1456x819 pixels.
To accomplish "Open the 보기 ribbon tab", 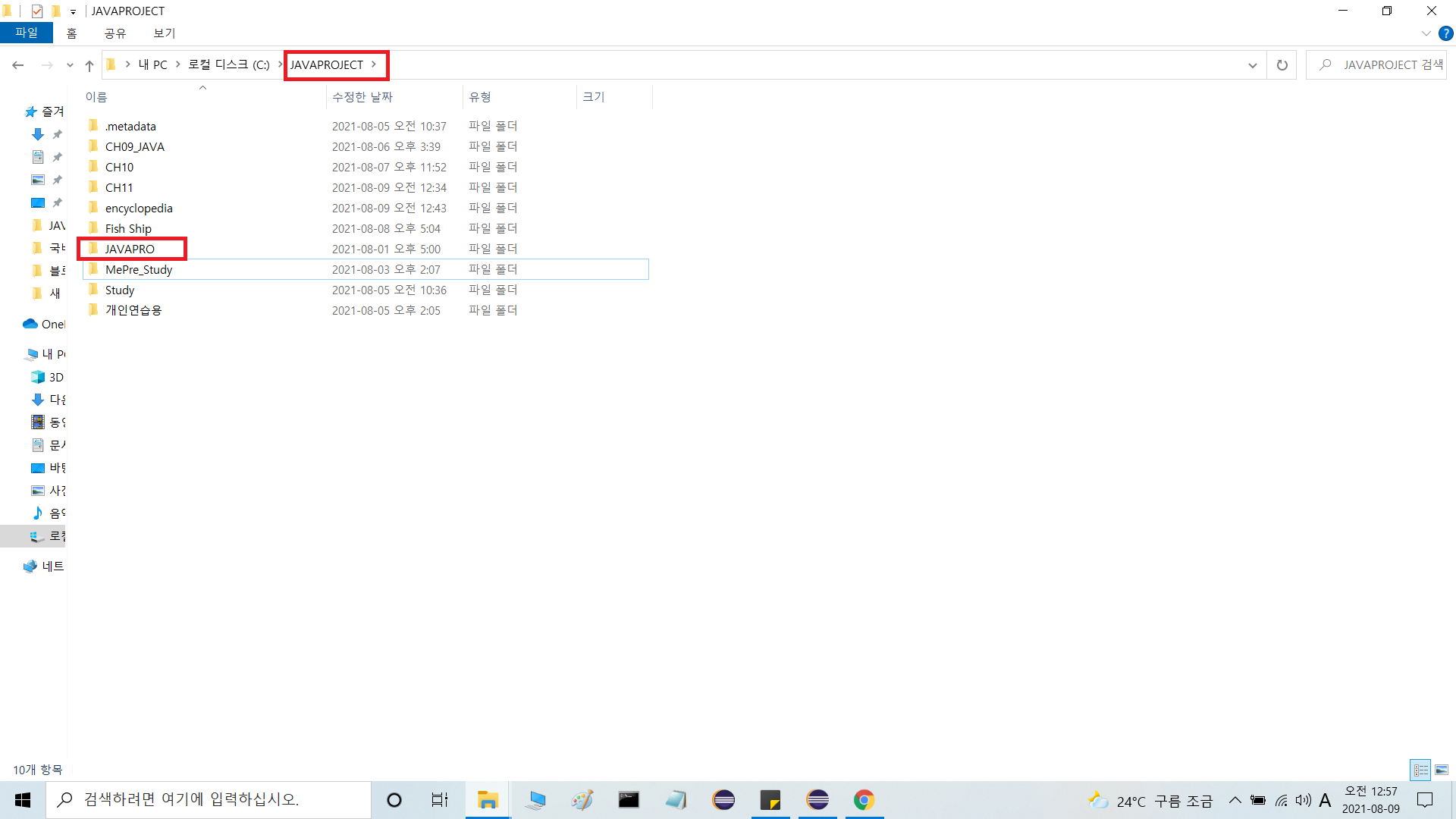I will [164, 33].
